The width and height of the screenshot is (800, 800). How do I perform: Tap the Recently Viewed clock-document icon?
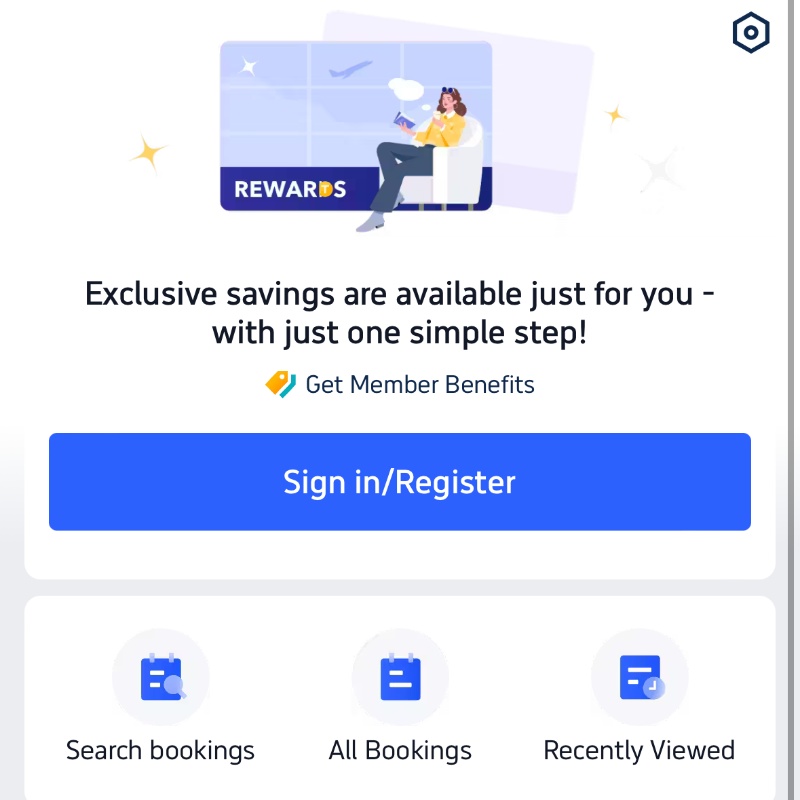(x=641, y=677)
